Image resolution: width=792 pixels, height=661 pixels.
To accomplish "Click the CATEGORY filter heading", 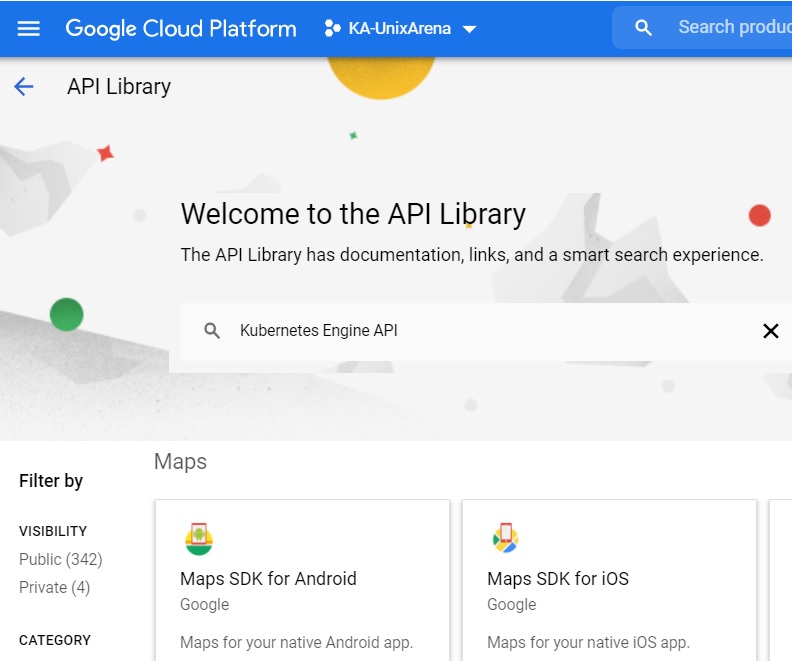I will click(55, 640).
